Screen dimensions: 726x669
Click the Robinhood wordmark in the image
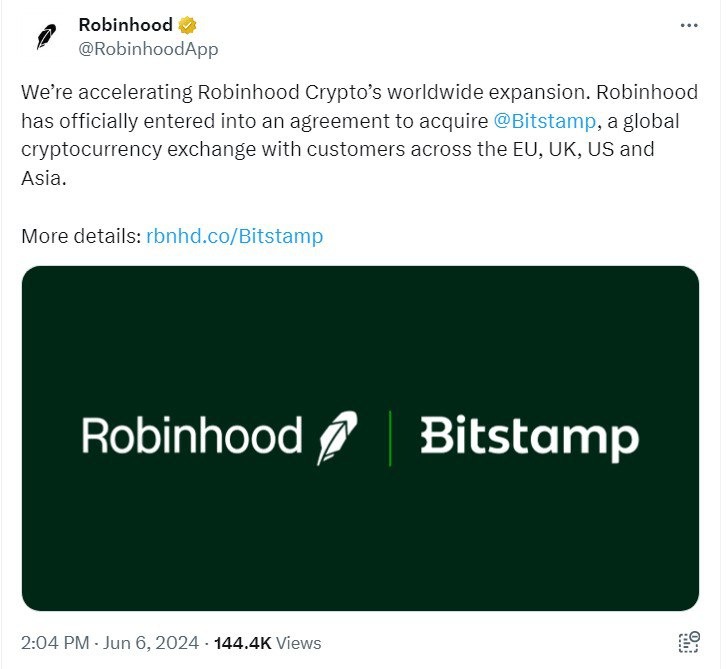[192, 437]
